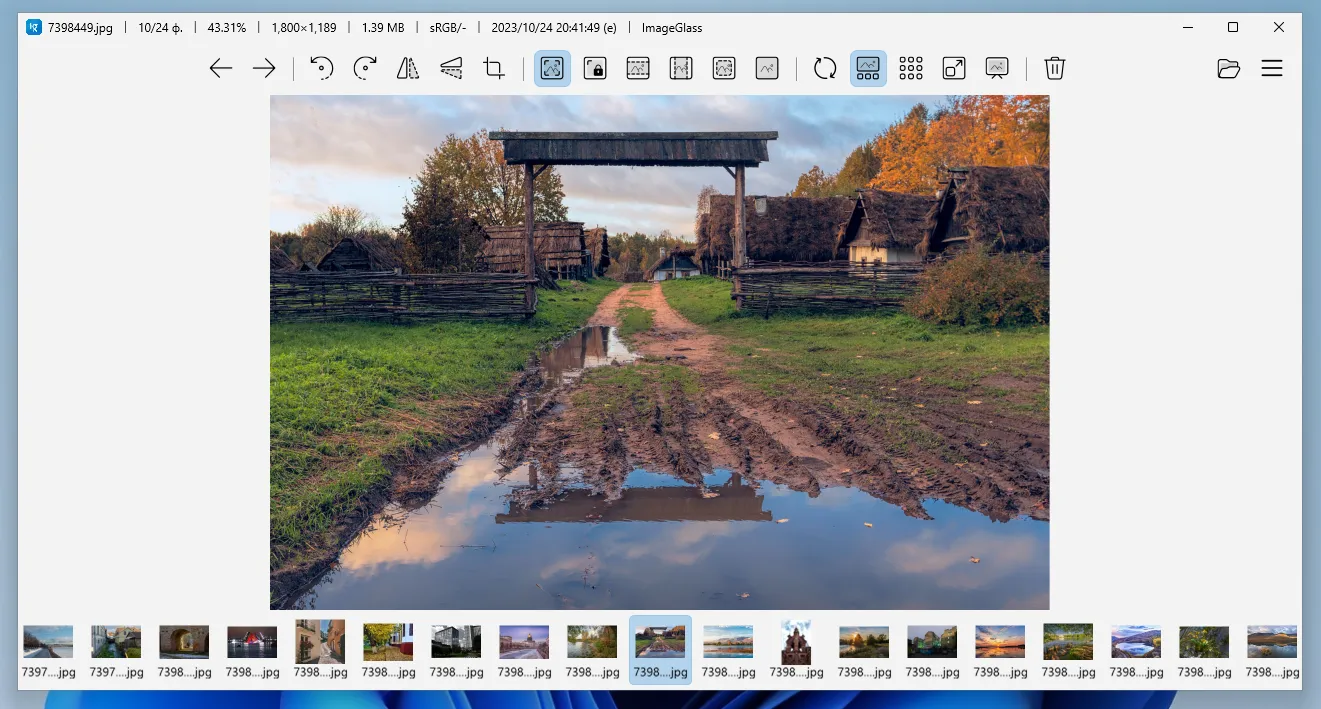Flip the image horizontally
The height and width of the screenshot is (709, 1321).
click(408, 68)
